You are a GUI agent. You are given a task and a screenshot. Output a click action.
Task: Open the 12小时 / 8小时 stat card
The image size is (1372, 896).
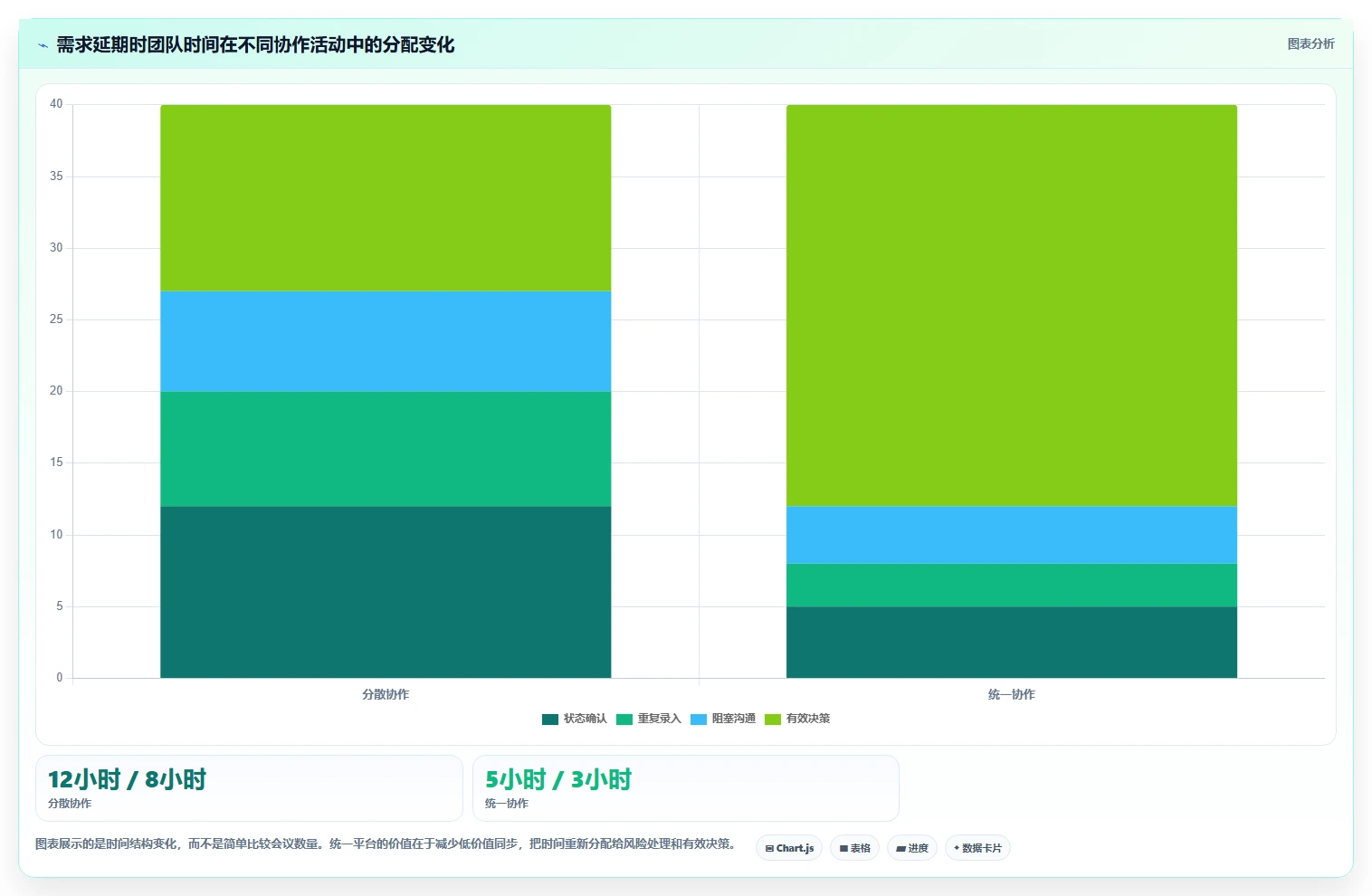[249, 788]
